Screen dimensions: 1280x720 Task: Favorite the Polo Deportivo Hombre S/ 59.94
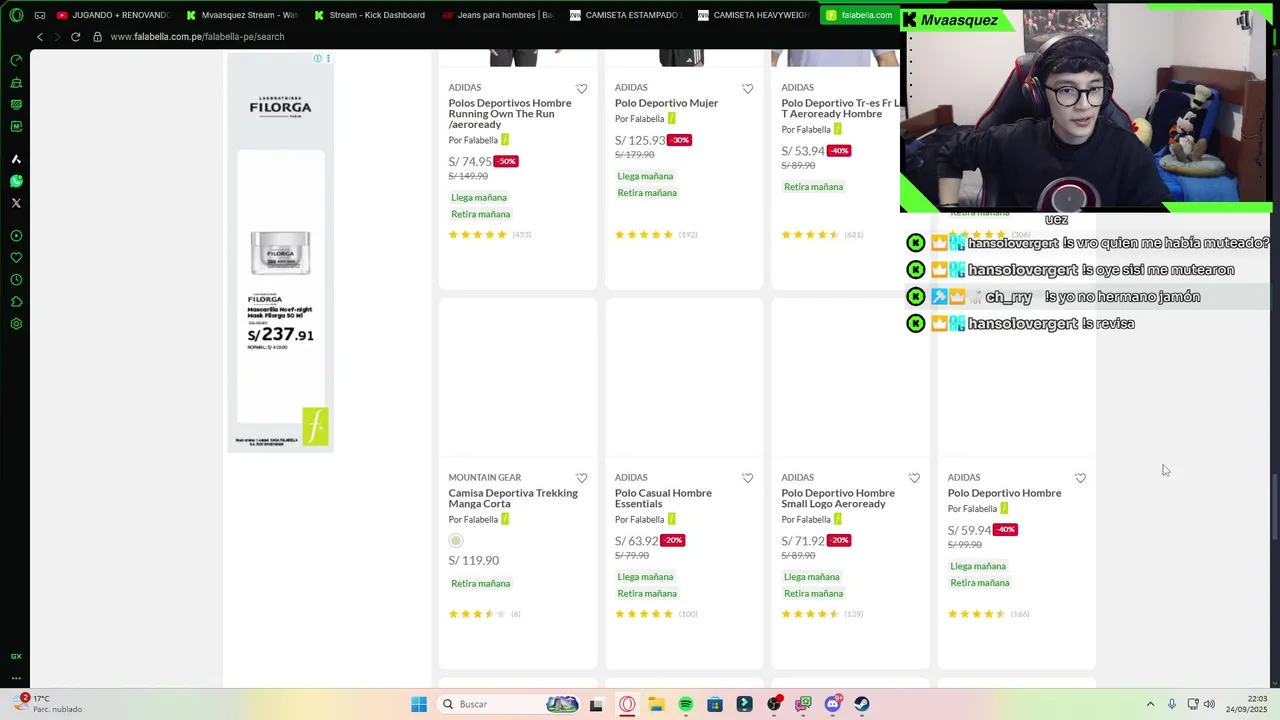tap(1080, 478)
